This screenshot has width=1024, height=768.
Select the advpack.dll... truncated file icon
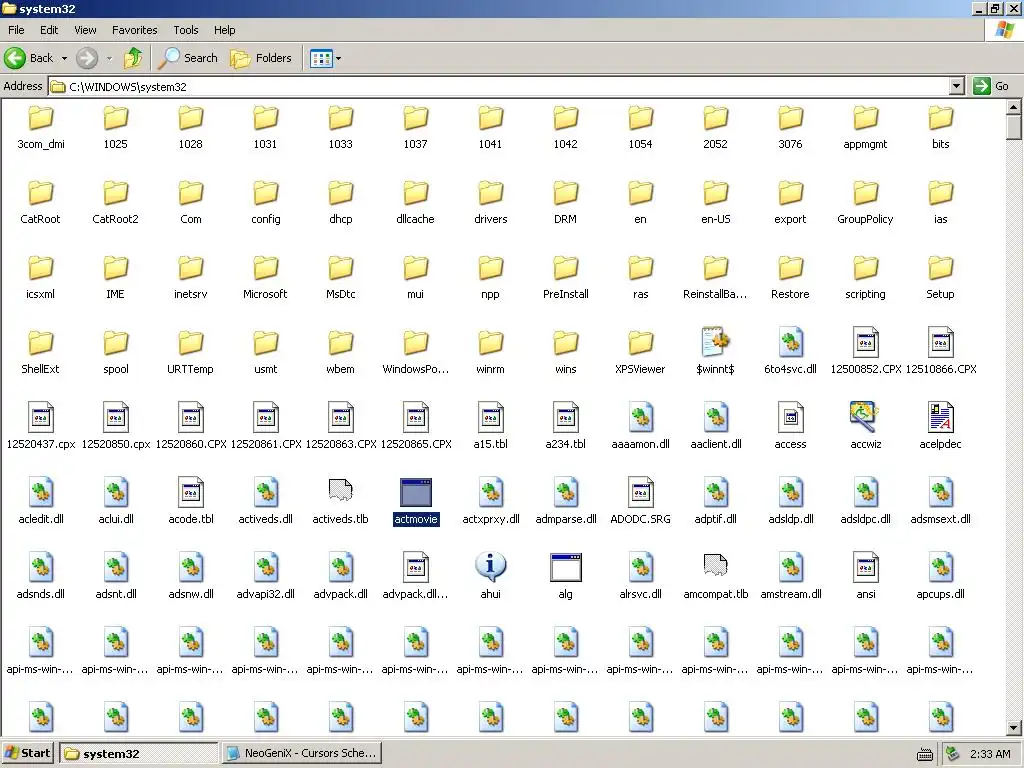point(415,568)
